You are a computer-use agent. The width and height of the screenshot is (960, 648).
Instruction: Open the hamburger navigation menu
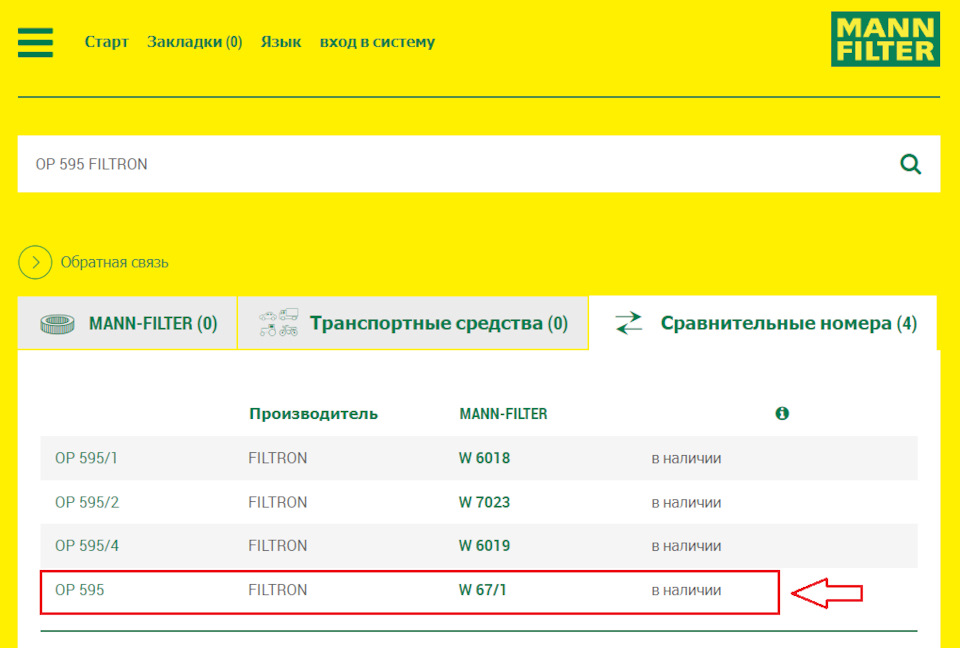tap(35, 42)
